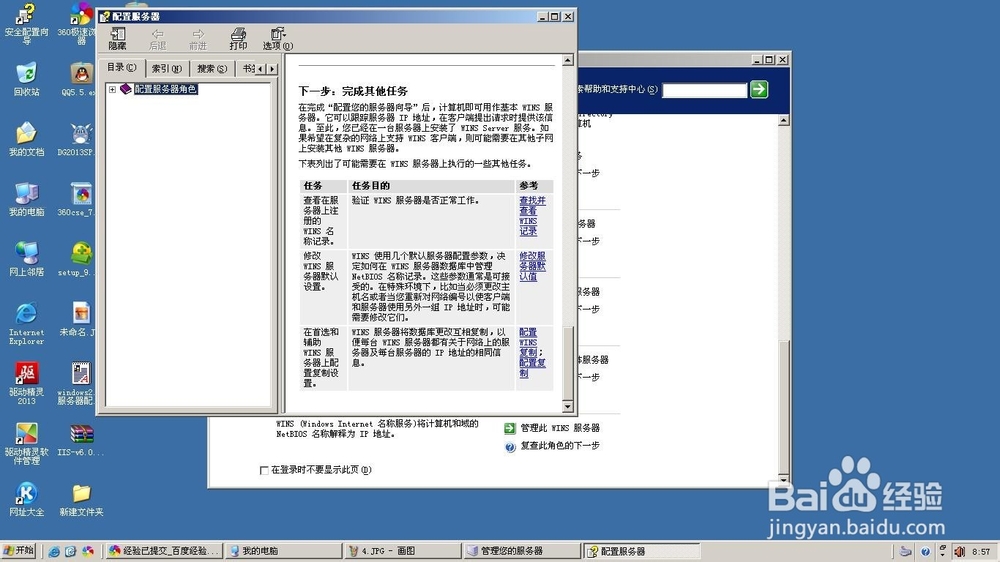This screenshot has width=1000, height=562.
Task: Open the 配置复制 link
Action: click(x=532, y=367)
